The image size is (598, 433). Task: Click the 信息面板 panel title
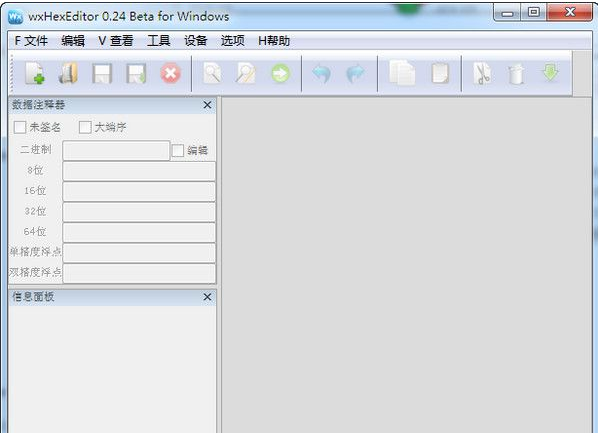[x=33, y=296]
